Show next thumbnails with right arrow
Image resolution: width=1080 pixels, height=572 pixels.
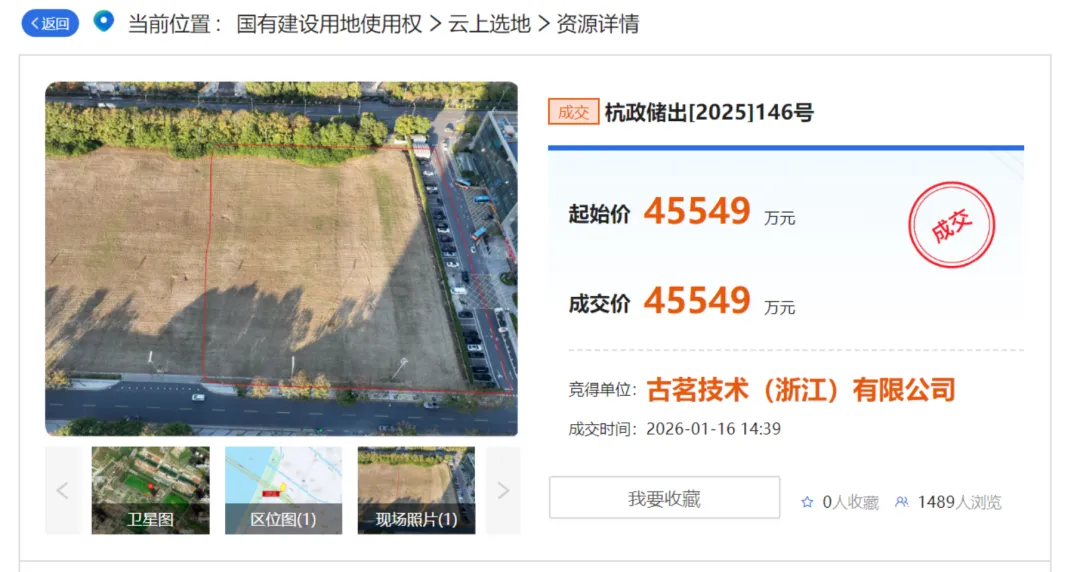(503, 491)
